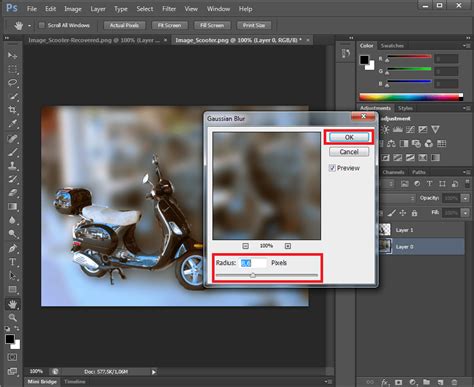This screenshot has height=387, width=474.
Task: Select the History Brush tool
Action: pyautogui.click(x=12, y=179)
